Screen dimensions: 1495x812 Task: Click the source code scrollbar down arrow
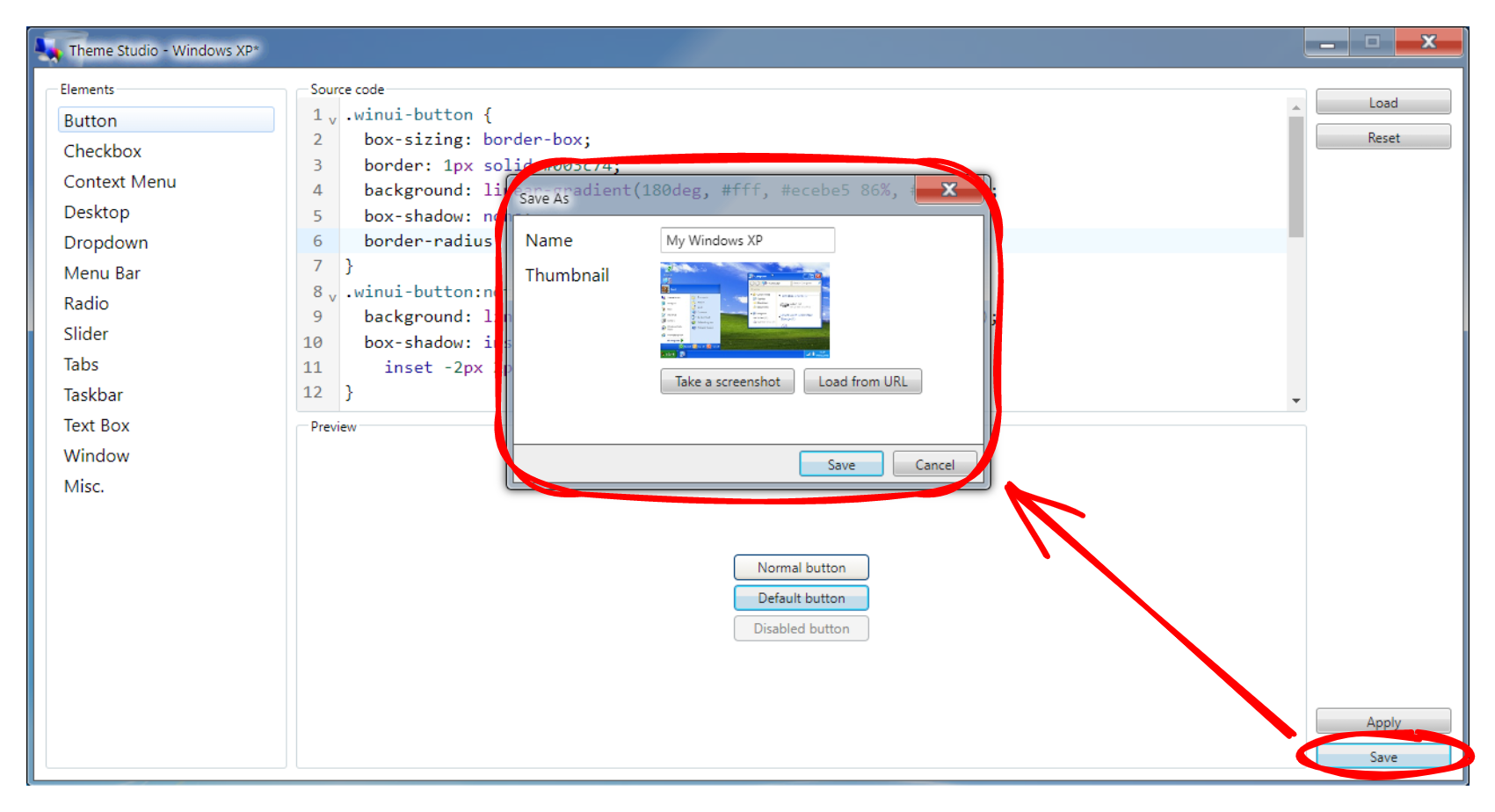coord(1295,401)
